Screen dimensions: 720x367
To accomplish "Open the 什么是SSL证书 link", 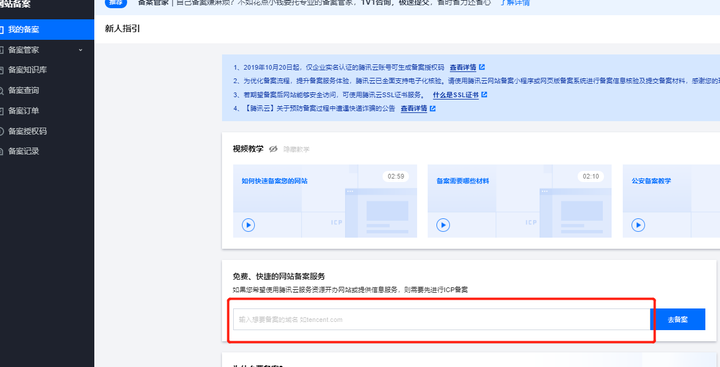I will [456, 95].
